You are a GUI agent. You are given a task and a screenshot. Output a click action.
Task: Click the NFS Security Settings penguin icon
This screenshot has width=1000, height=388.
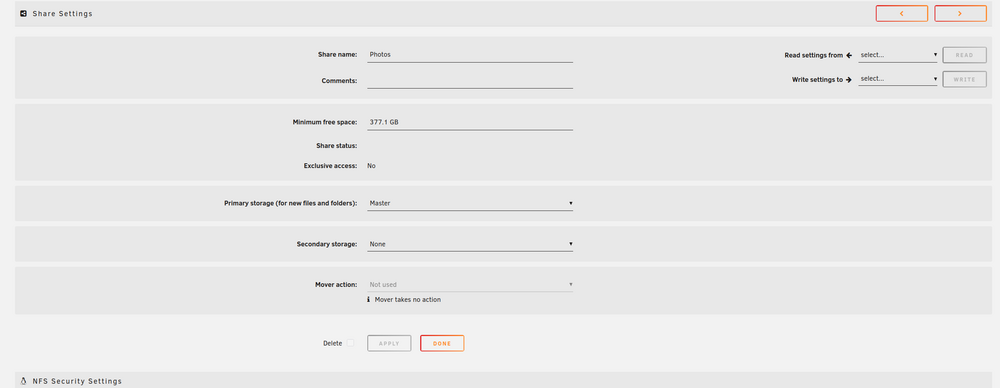tap(24, 381)
